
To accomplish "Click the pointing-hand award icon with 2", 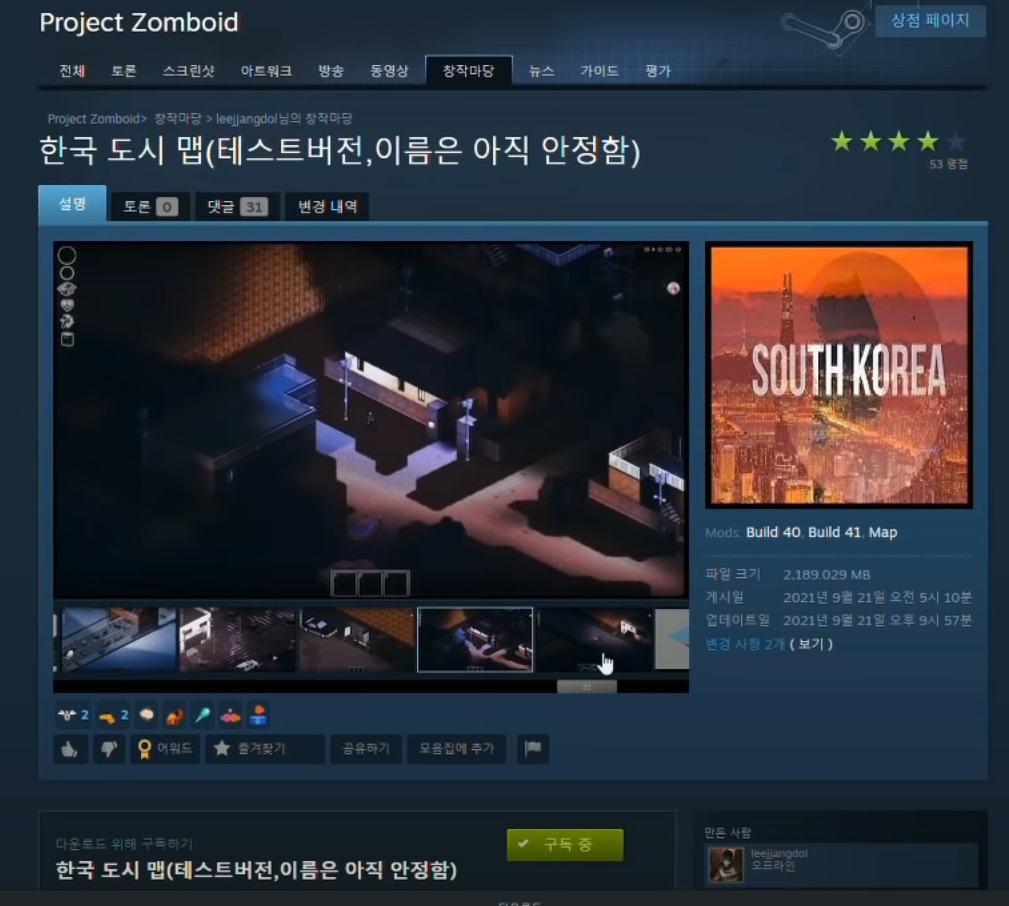I will tap(113, 715).
